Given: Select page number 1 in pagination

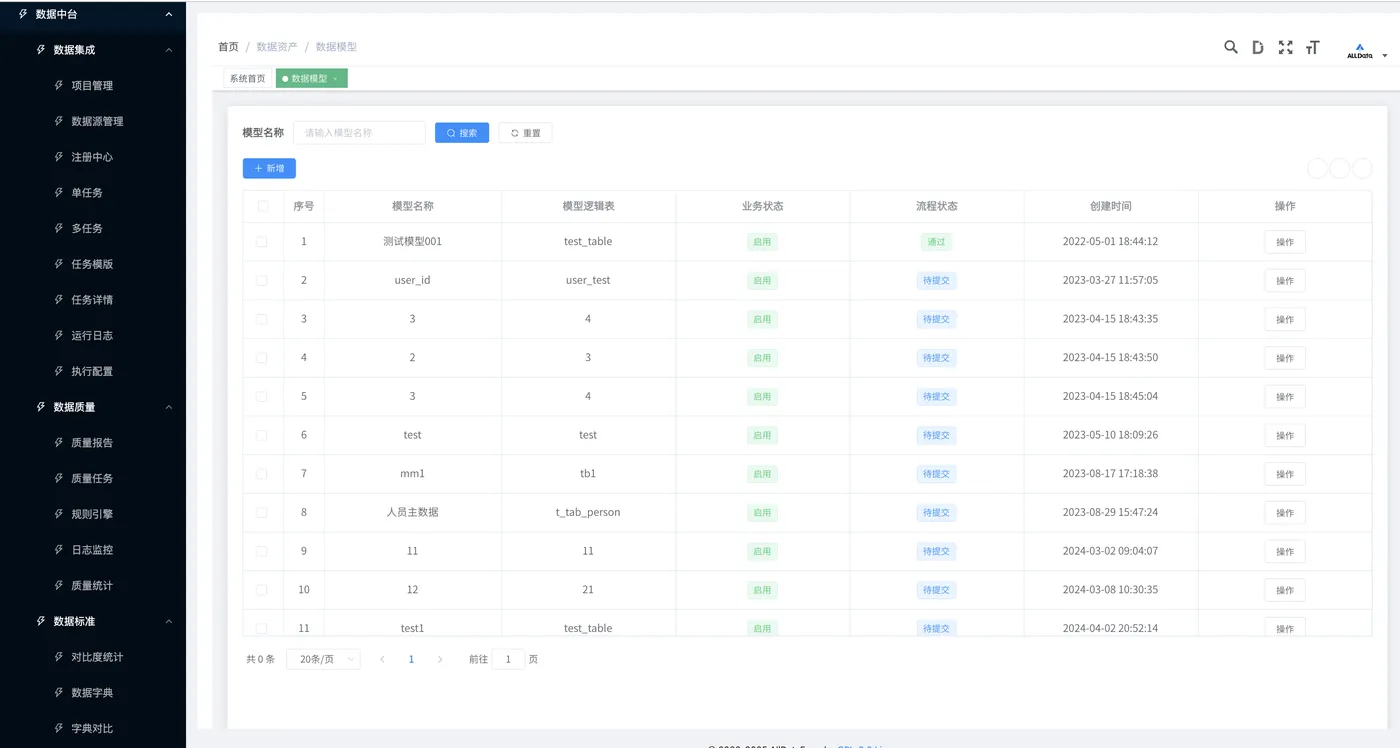Looking at the screenshot, I should 411,659.
